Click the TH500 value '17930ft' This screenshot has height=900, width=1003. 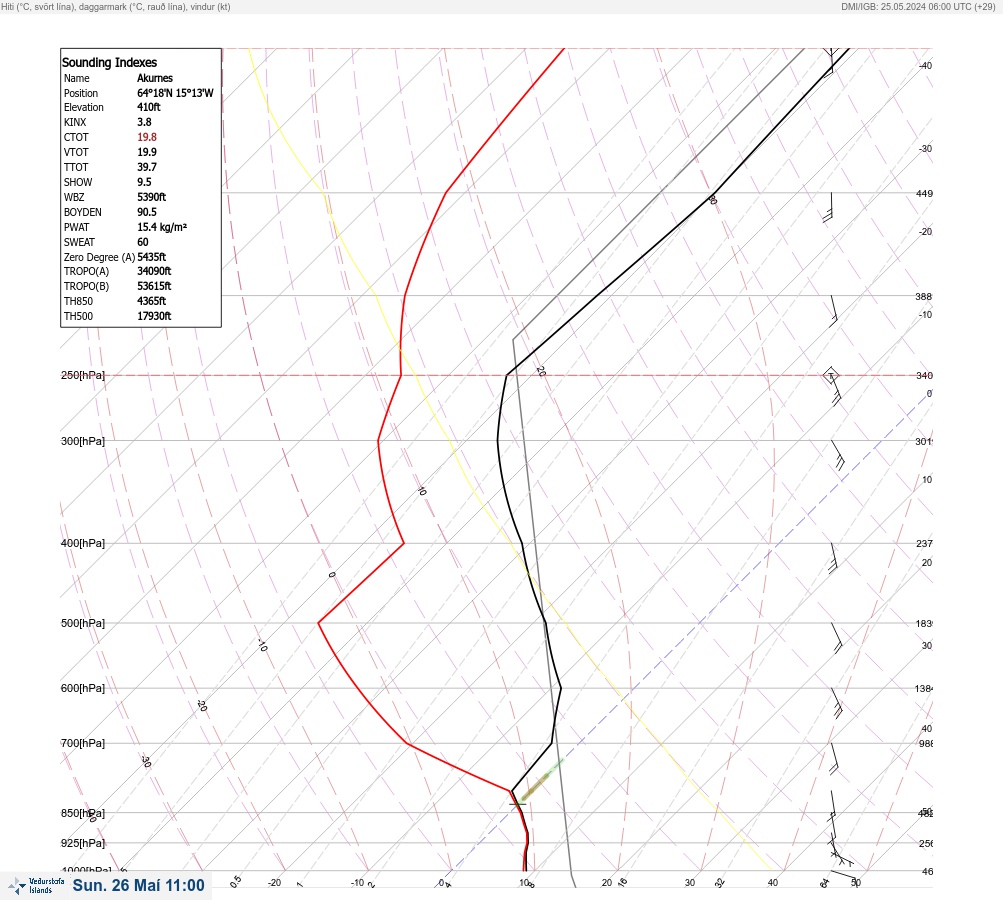(x=154, y=316)
